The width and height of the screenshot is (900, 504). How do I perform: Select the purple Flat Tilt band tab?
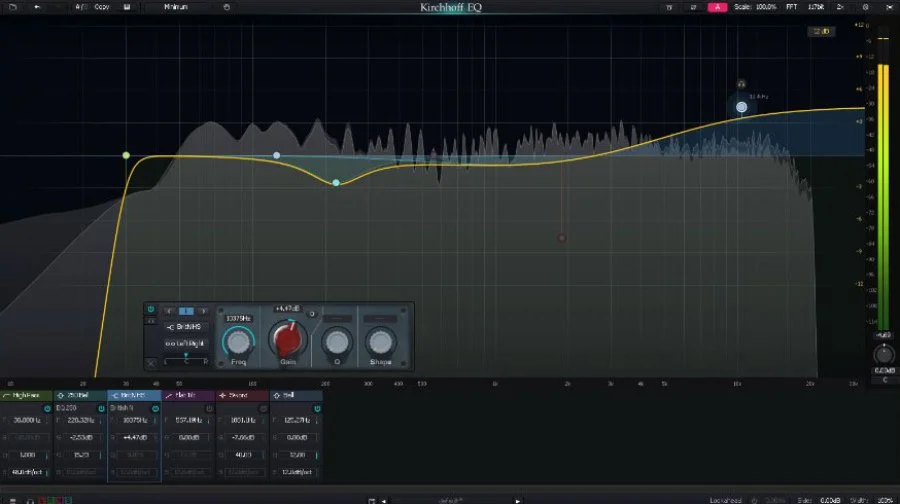coord(188,396)
